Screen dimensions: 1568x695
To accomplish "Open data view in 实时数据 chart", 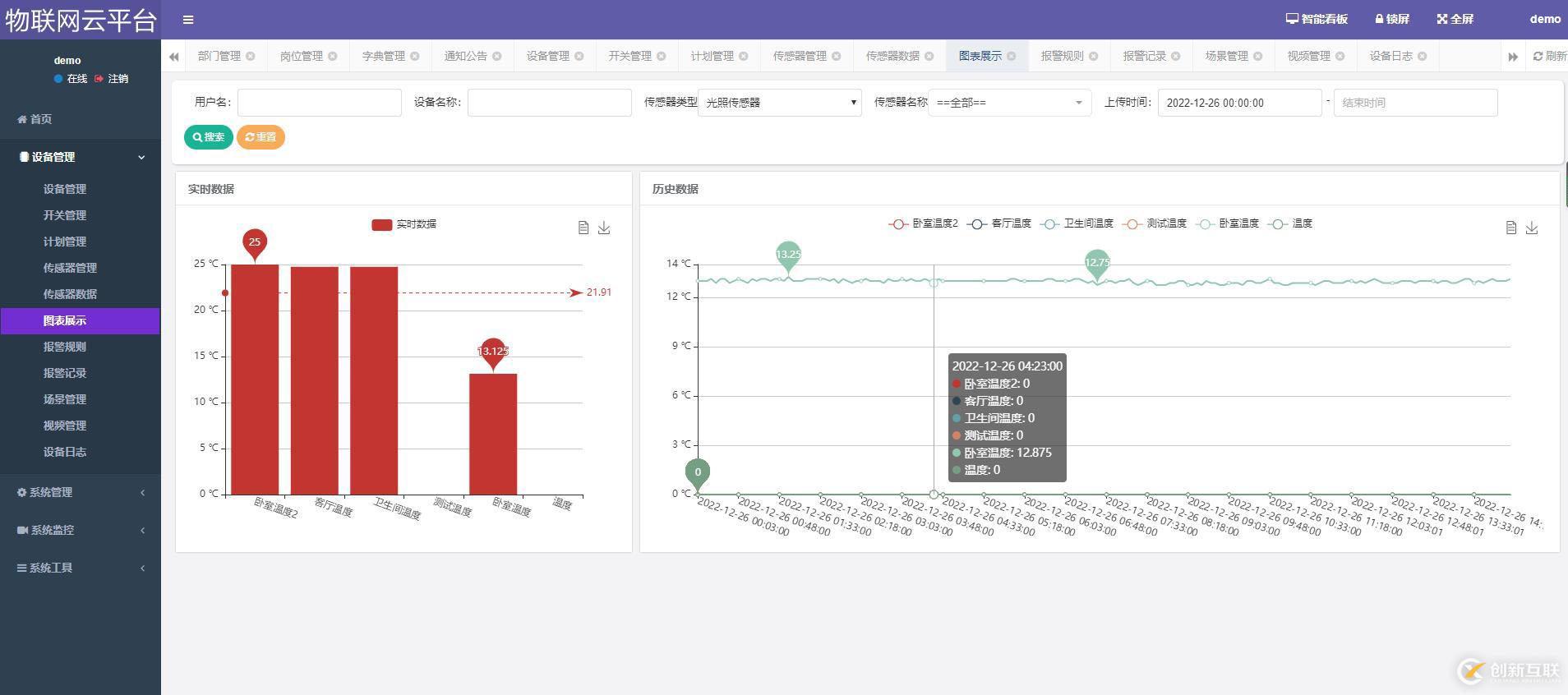I will tap(583, 228).
